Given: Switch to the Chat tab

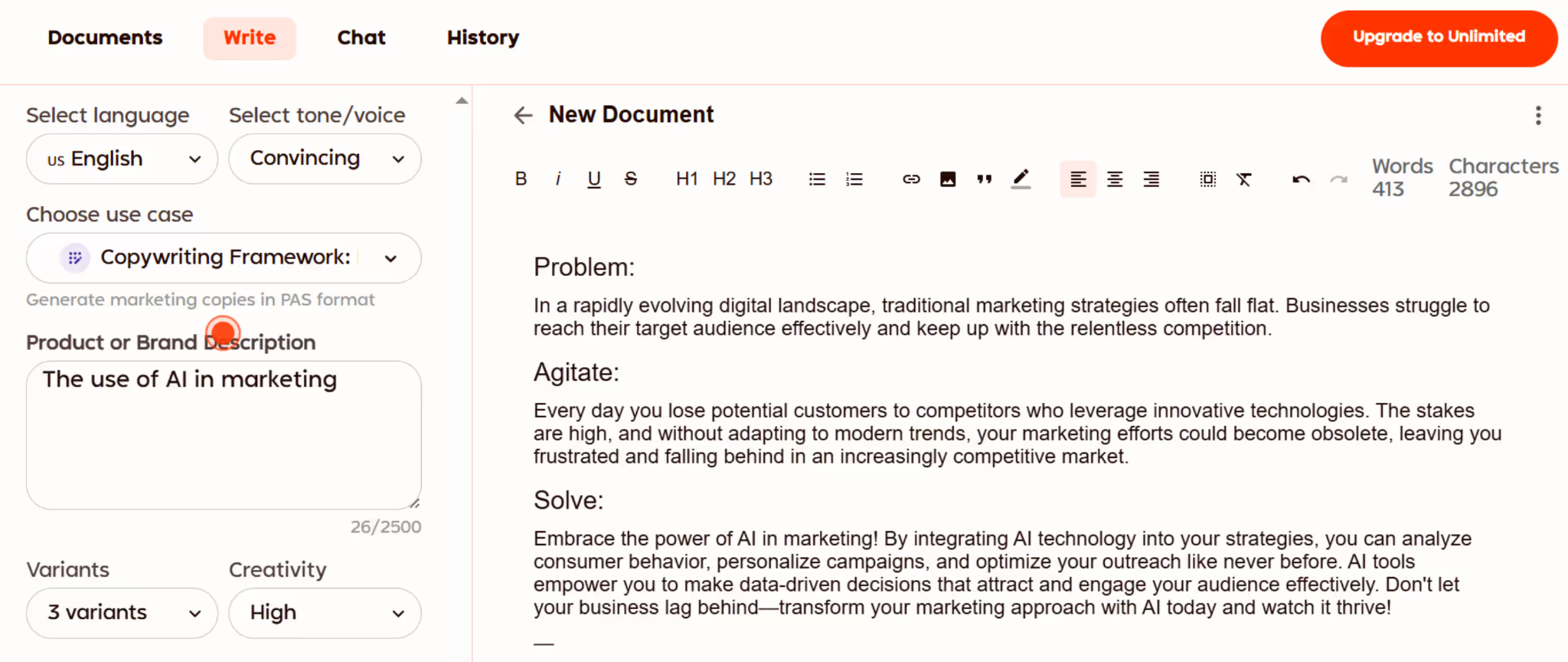Looking at the screenshot, I should [x=361, y=38].
